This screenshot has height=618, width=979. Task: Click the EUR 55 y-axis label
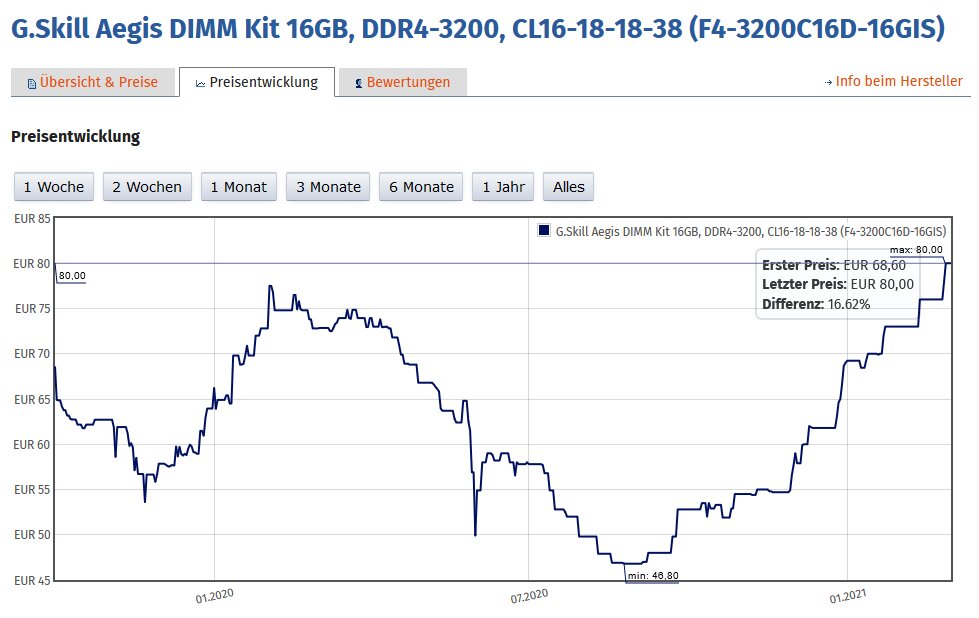point(32,490)
